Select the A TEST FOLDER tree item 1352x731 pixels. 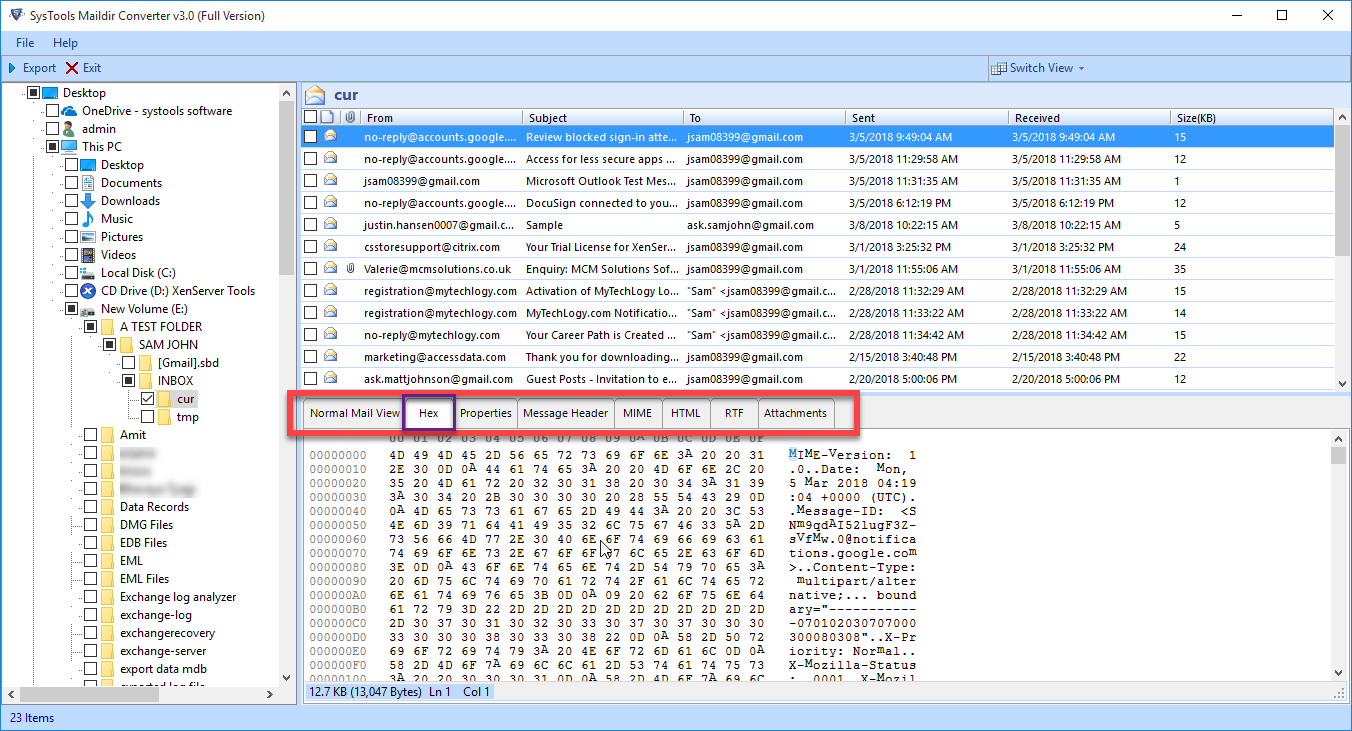(x=161, y=327)
